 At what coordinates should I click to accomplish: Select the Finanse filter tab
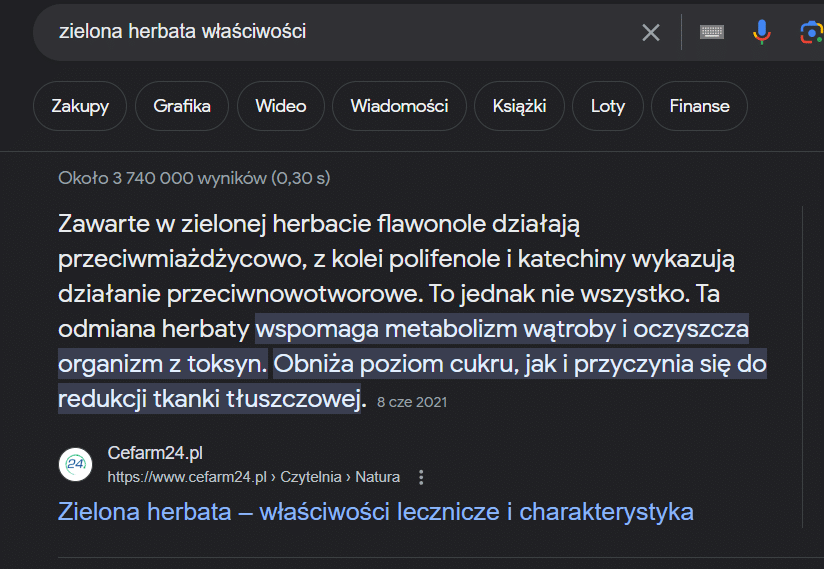[x=699, y=106]
